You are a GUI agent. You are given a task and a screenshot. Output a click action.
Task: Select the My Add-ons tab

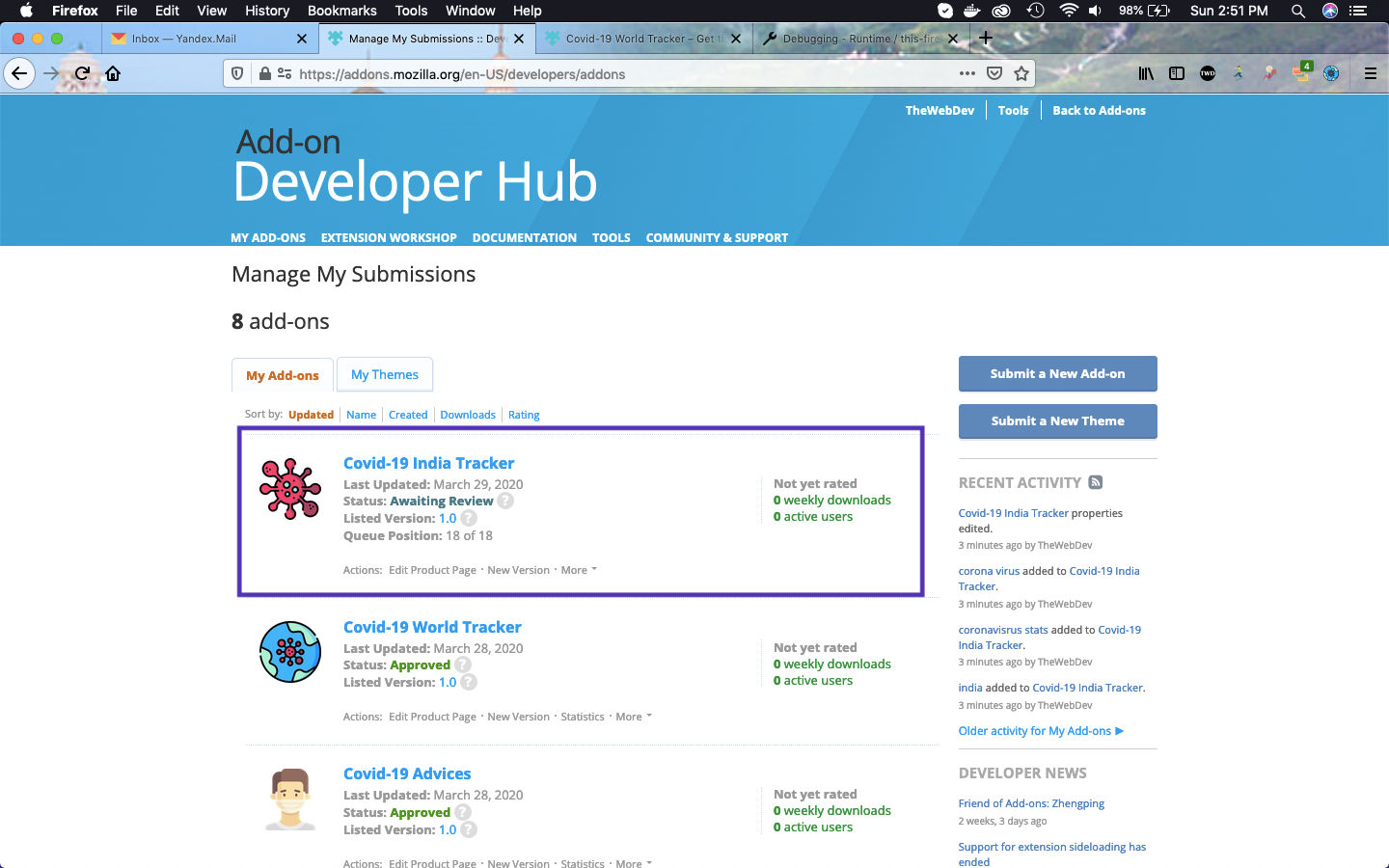pos(283,375)
